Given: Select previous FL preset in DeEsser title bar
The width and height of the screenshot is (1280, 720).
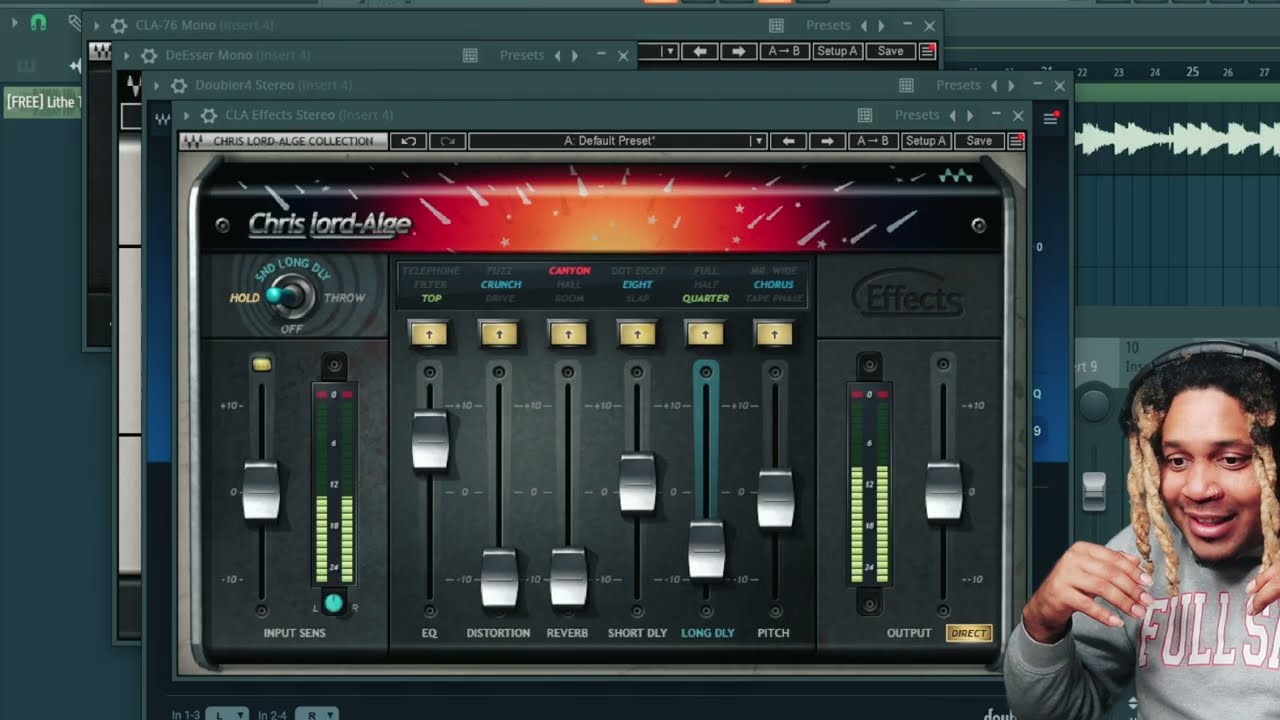Looking at the screenshot, I should [x=558, y=55].
